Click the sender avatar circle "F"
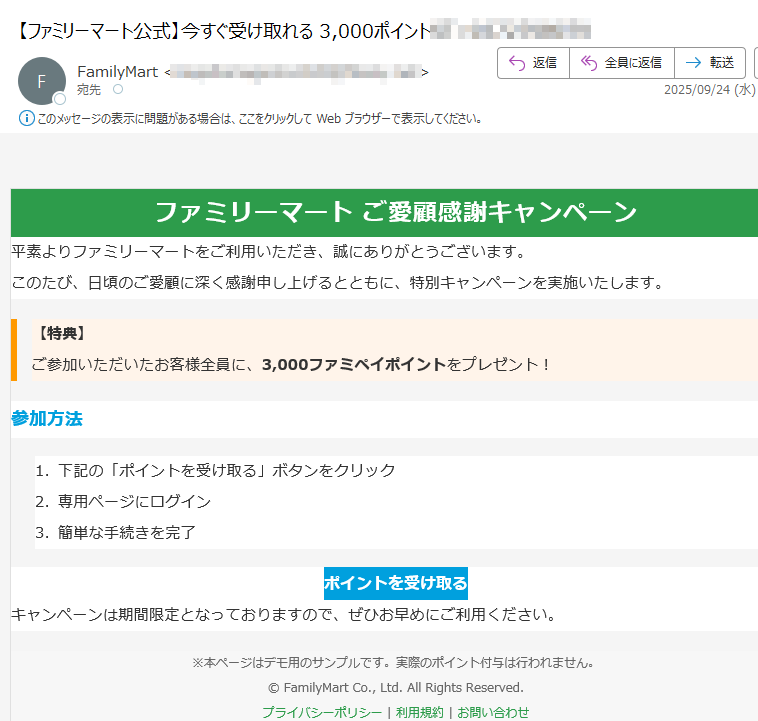The height and width of the screenshot is (721, 758). [42, 81]
